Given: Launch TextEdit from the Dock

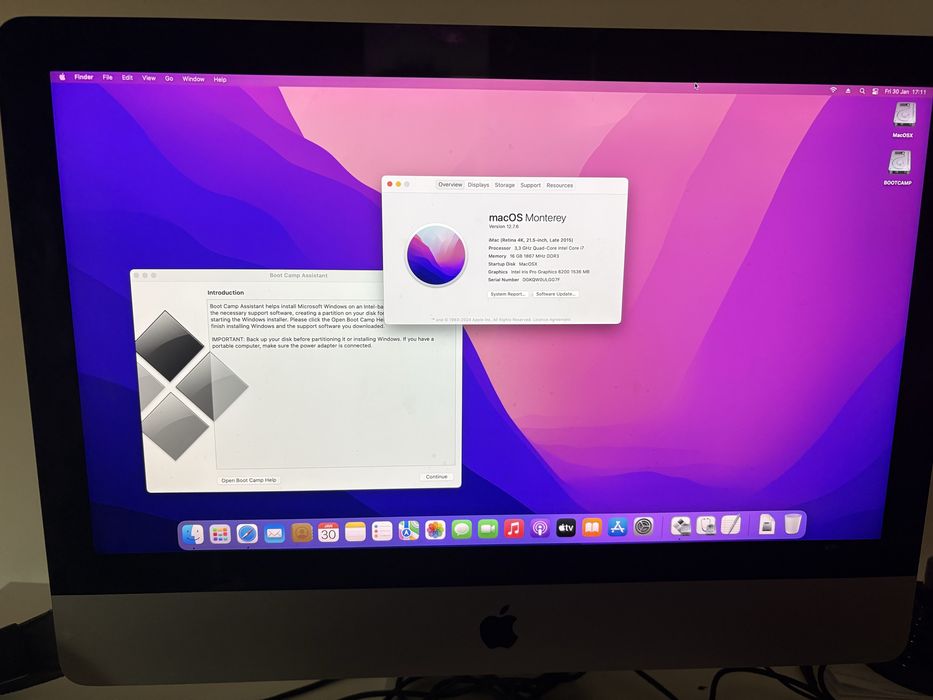Looking at the screenshot, I should pyautogui.click(x=731, y=524).
